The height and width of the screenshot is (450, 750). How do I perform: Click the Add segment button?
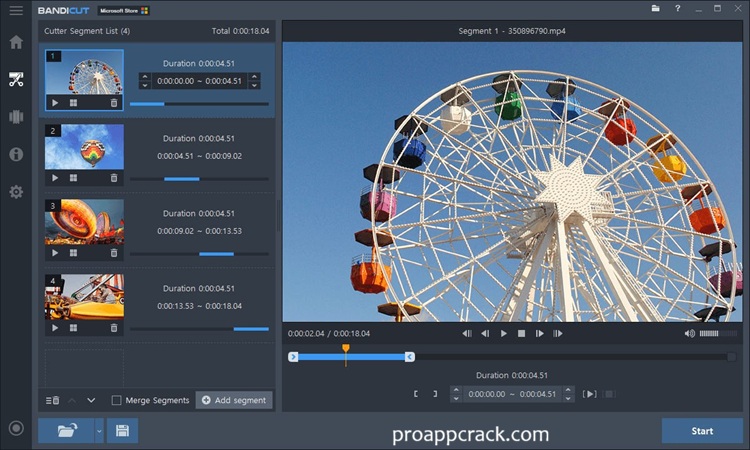(x=234, y=400)
